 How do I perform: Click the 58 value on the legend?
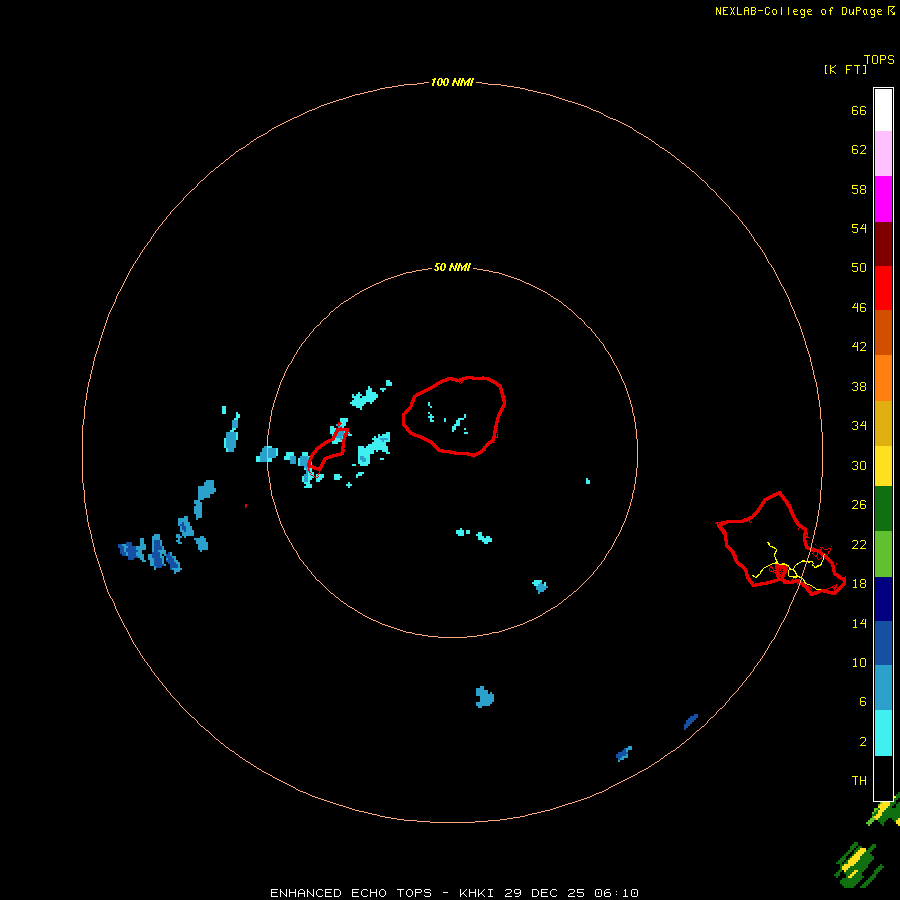pyautogui.click(x=859, y=189)
